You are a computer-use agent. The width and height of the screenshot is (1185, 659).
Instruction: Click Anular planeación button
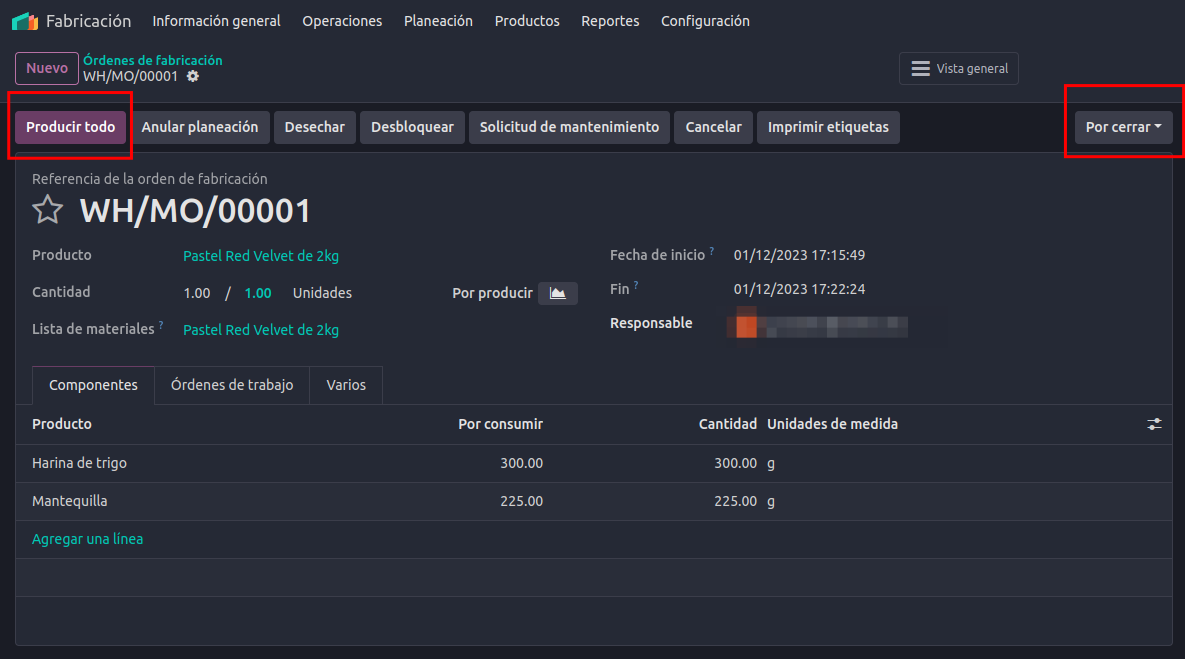click(200, 127)
